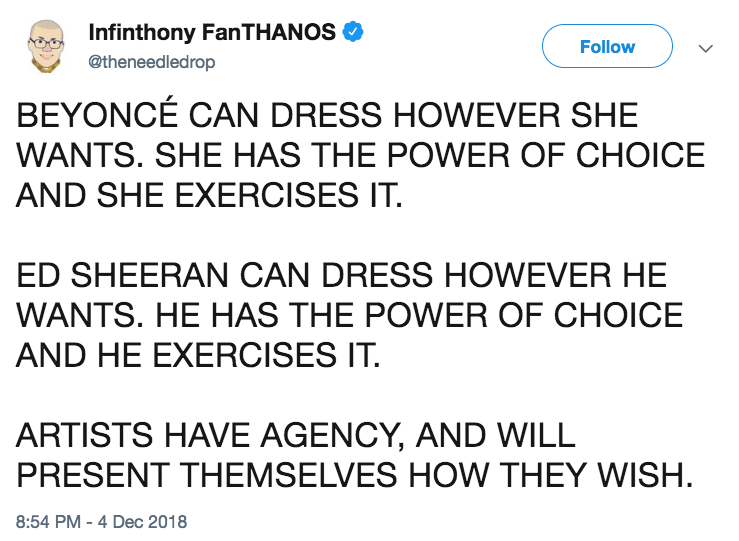Screen dimensions: 739x541
Task: Click the word BEYONCÉ in the tweet
Action: pyautogui.click(x=97, y=115)
